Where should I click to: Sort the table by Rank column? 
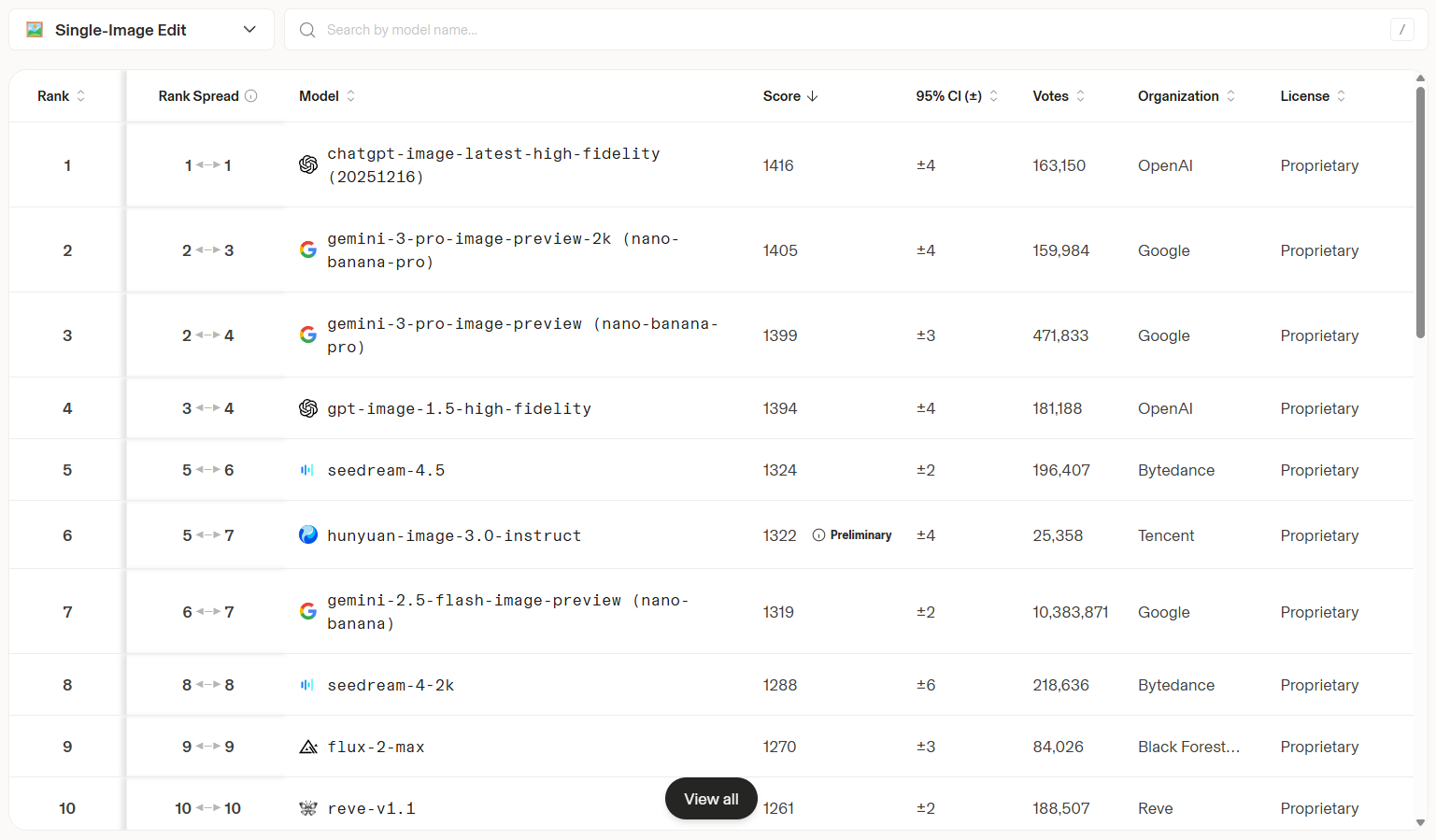coord(62,96)
